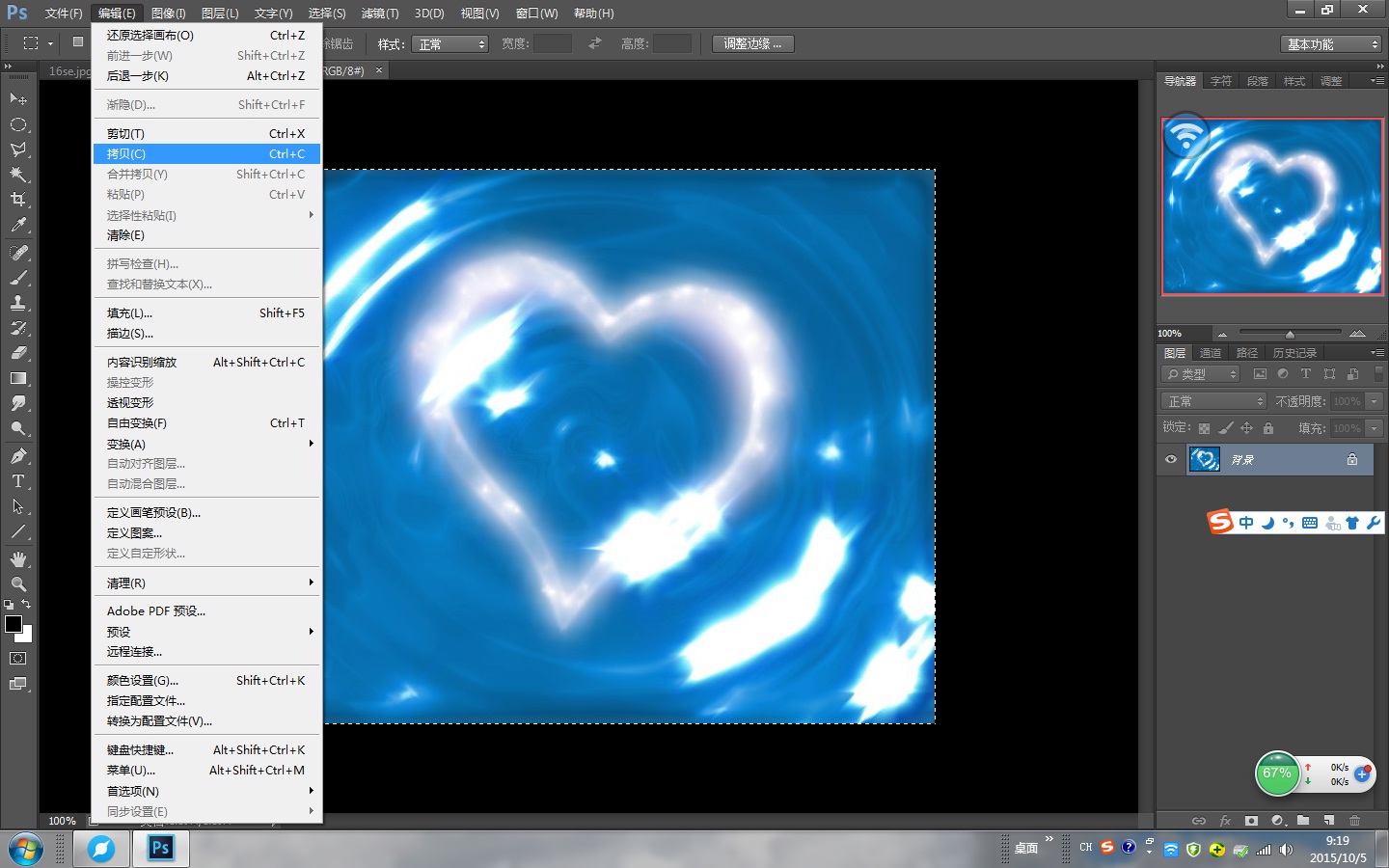Change screen mode icon at toolbox bottom

click(18, 684)
